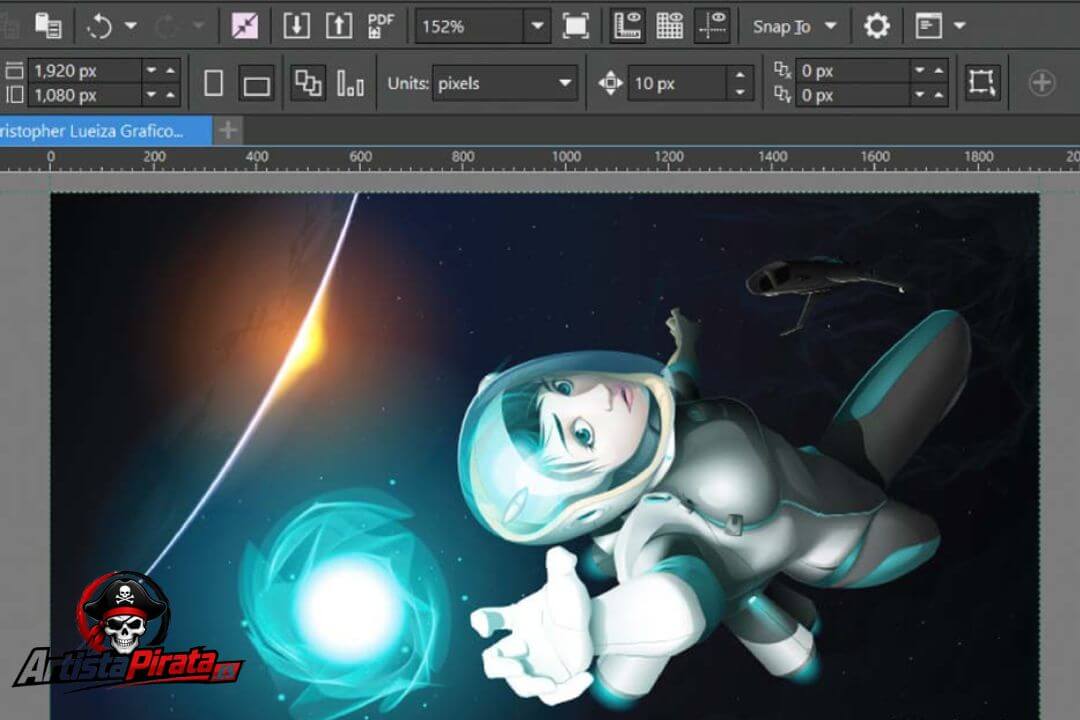Increase nudge distance with up arrow
1080x720 pixels.
(x=740, y=74)
